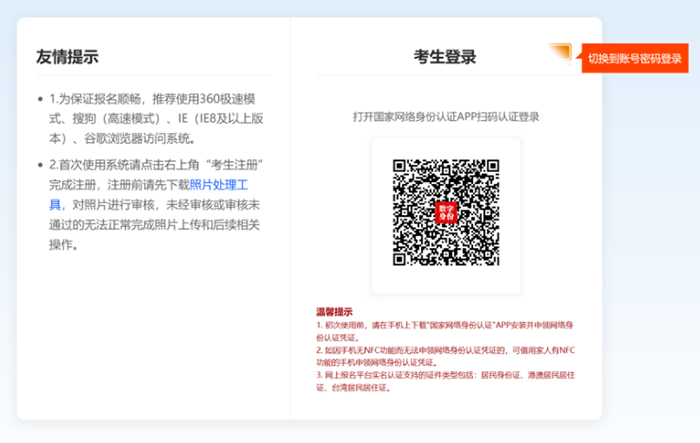Click warning item 3 about supported ID types
The image size is (700, 443).
click(445, 380)
